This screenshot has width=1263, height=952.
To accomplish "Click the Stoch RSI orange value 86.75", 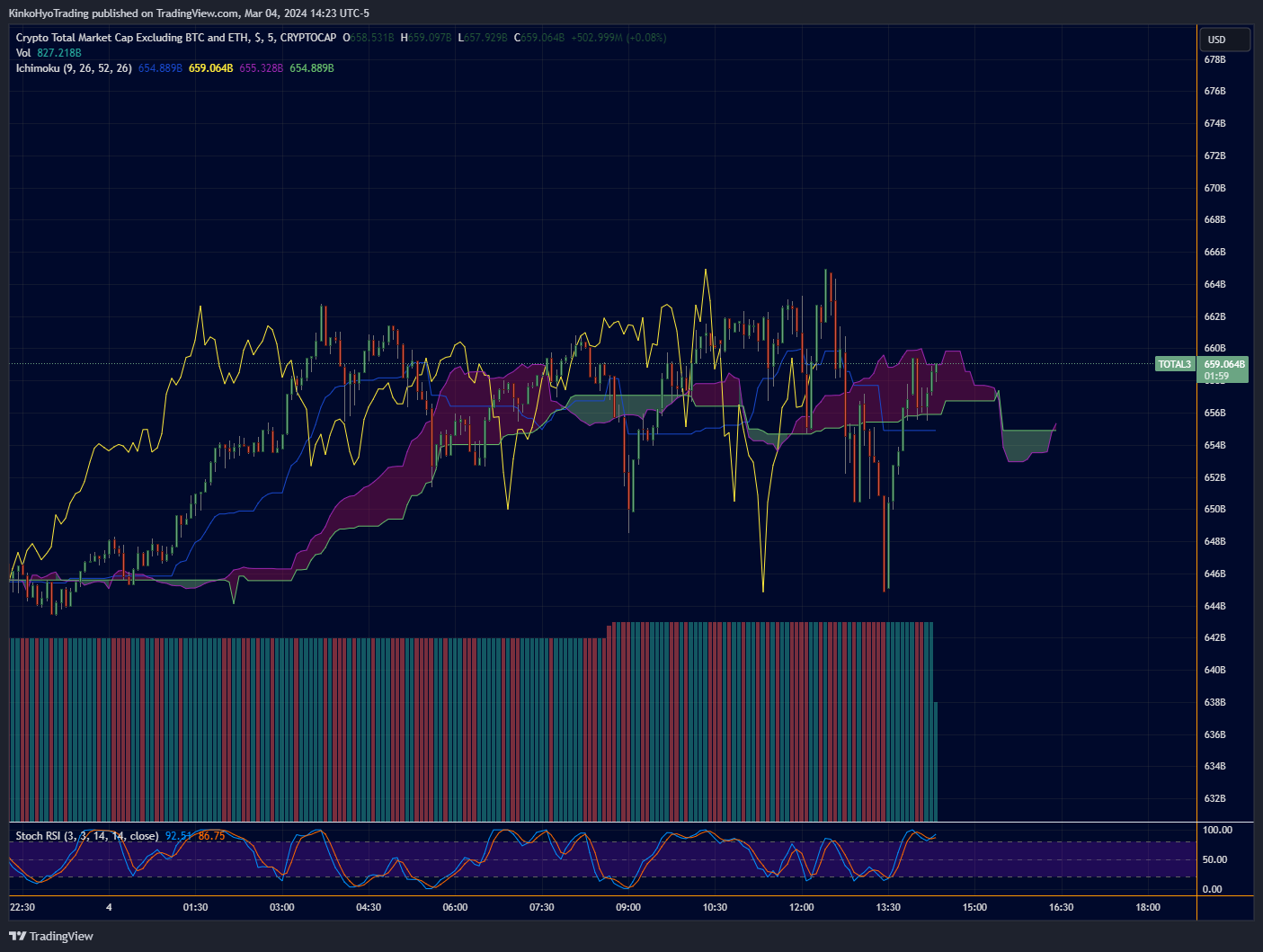I will coord(211,836).
